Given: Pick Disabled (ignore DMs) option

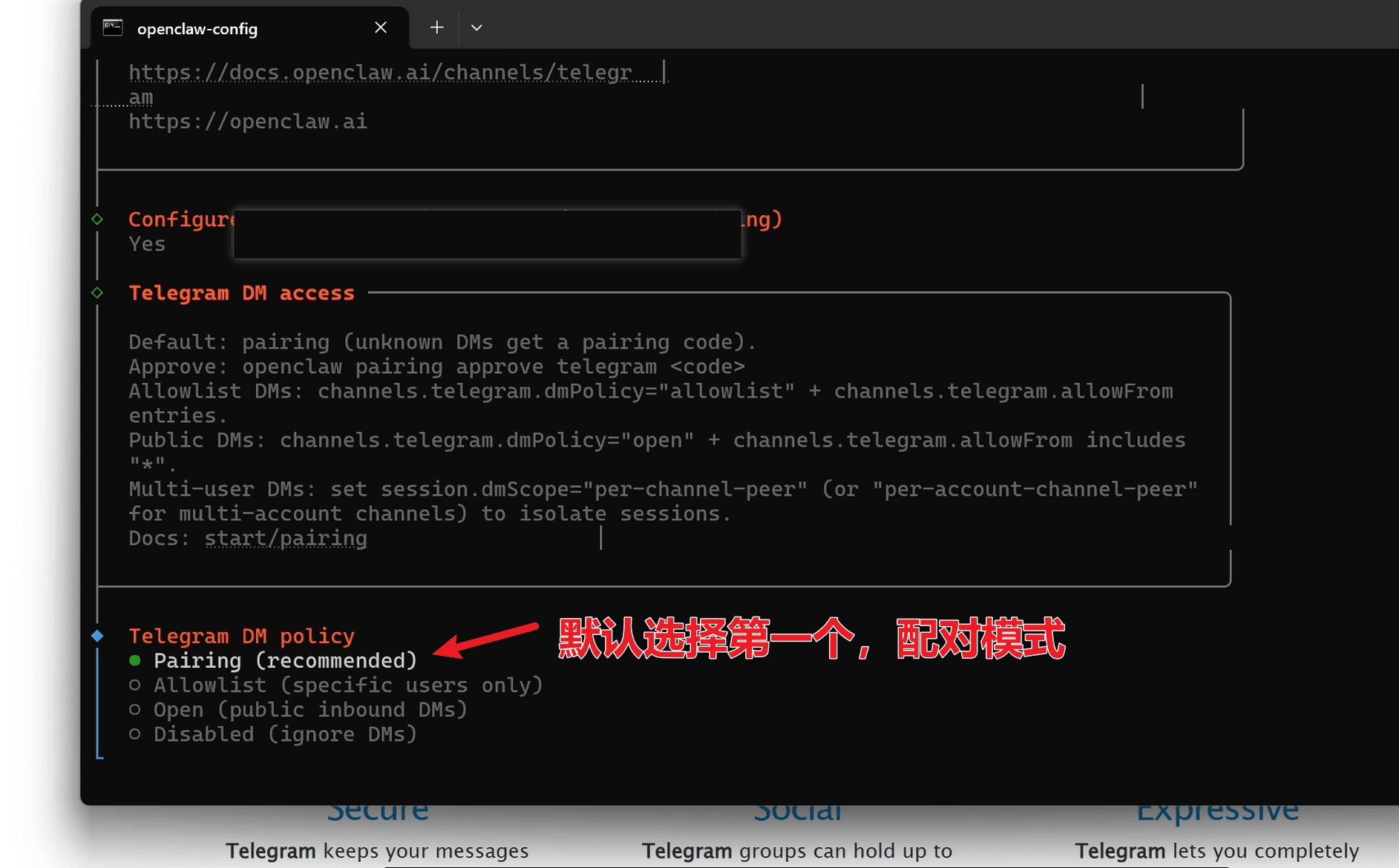Looking at the screenshot, I should click(x=135, y=734).
